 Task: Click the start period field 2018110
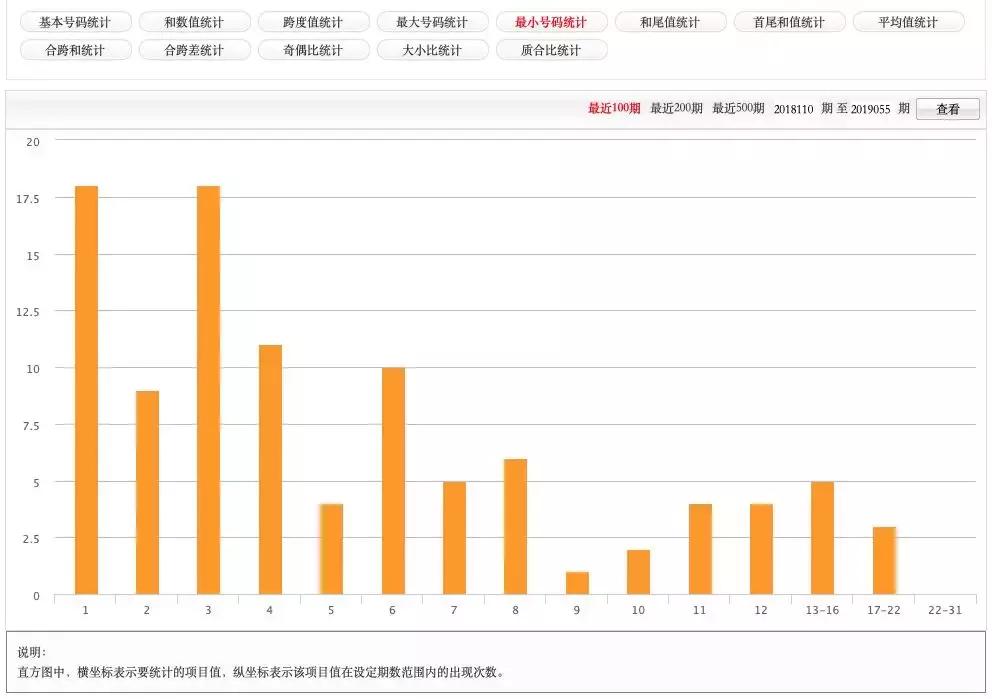[793, 109]
